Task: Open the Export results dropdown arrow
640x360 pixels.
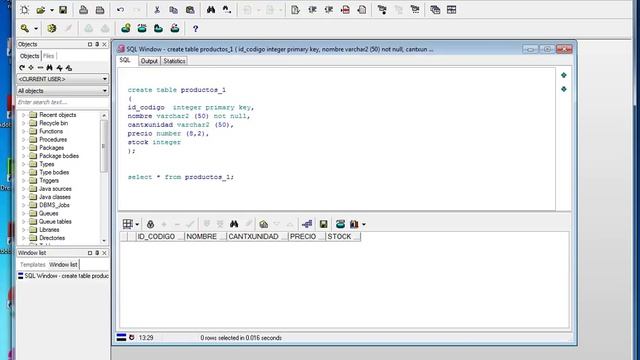Action: [x=364, y=224]
